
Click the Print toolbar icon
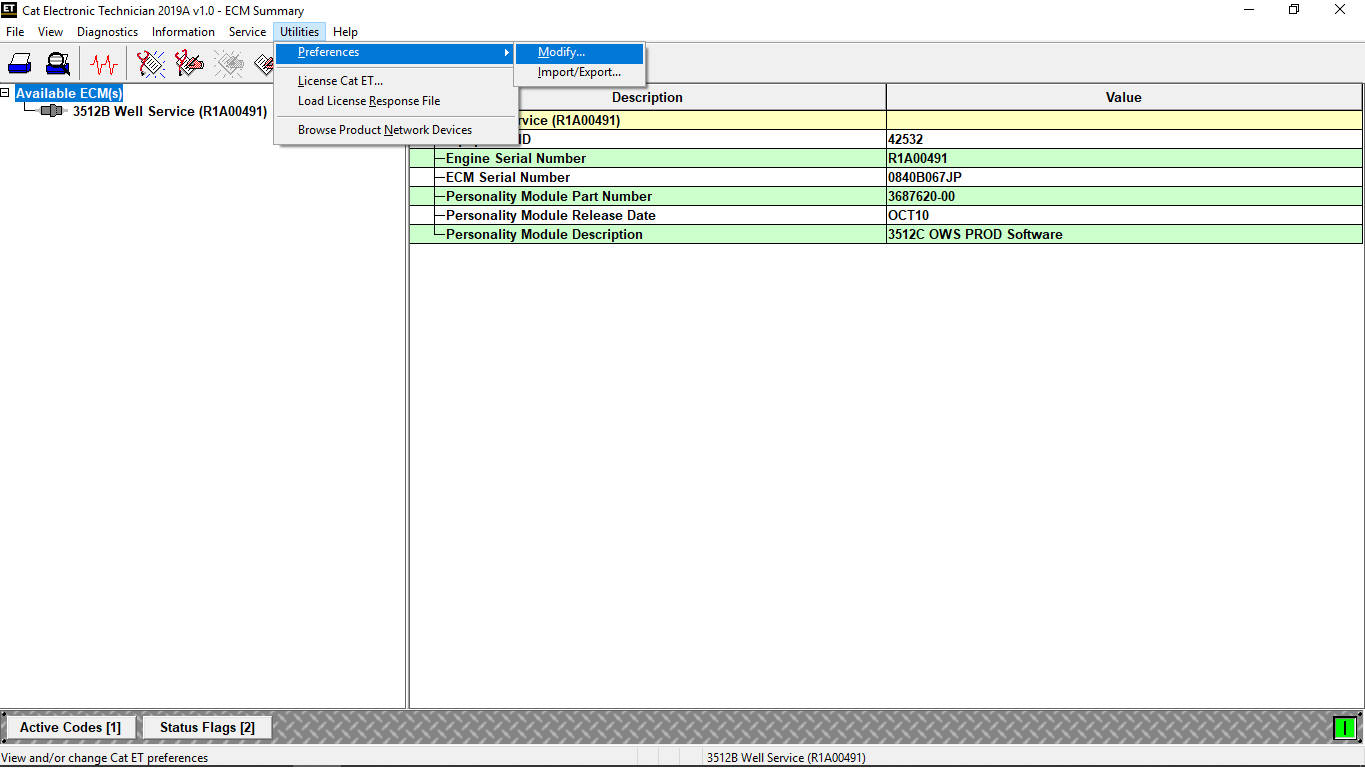(20, 64)
